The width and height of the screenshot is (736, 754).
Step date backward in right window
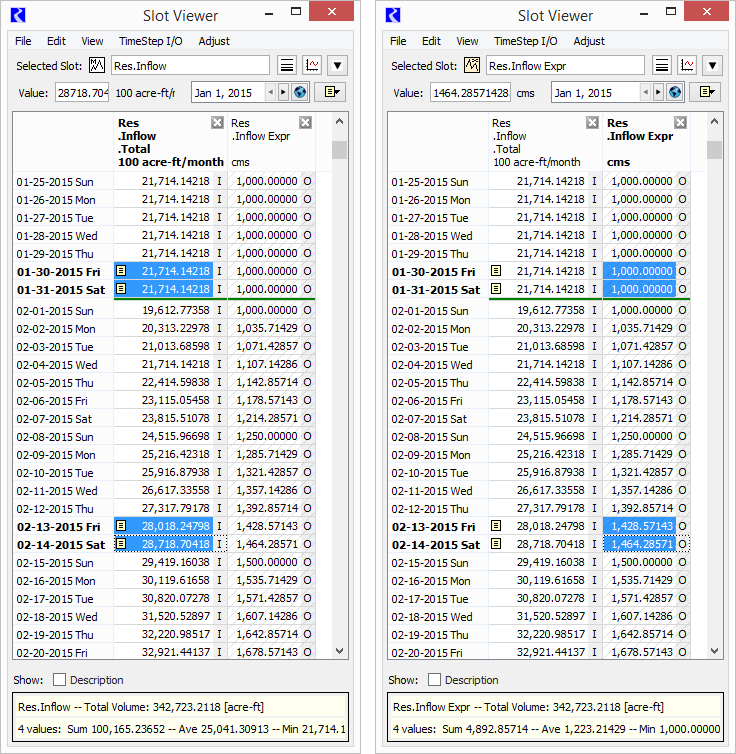(x=646, y=92)
